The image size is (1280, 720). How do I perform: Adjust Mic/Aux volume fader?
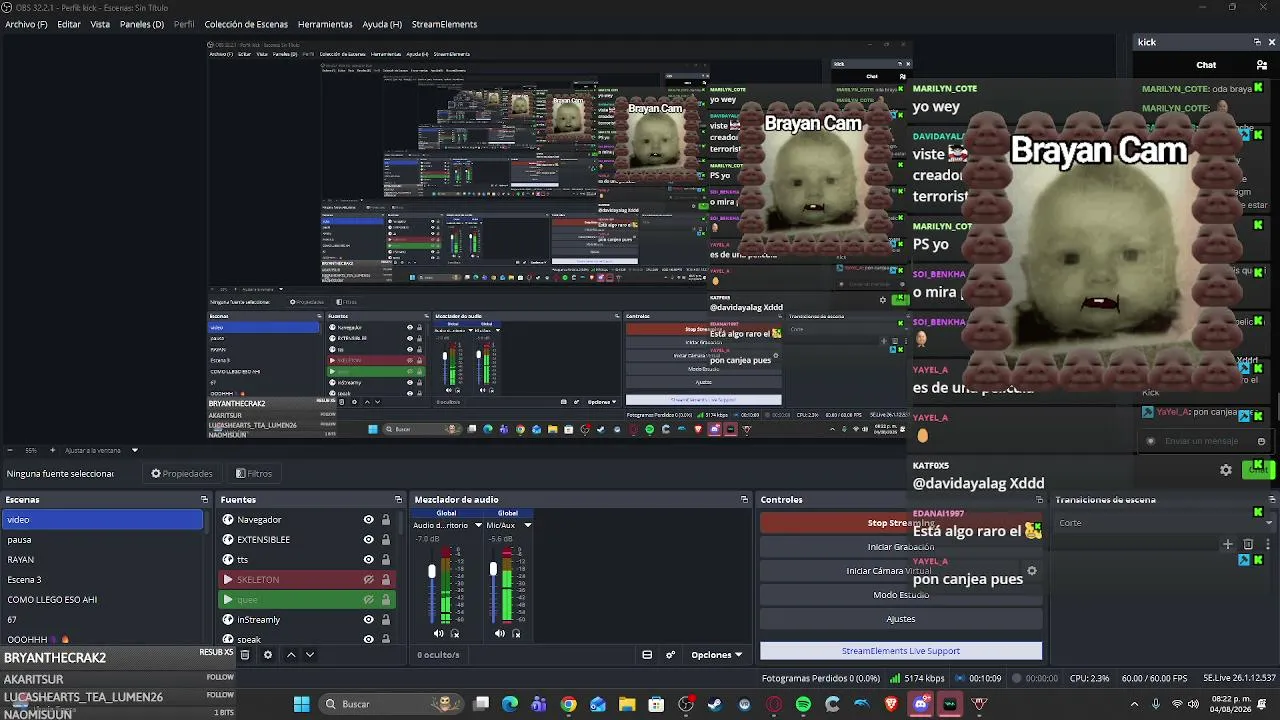coord(493,569)
